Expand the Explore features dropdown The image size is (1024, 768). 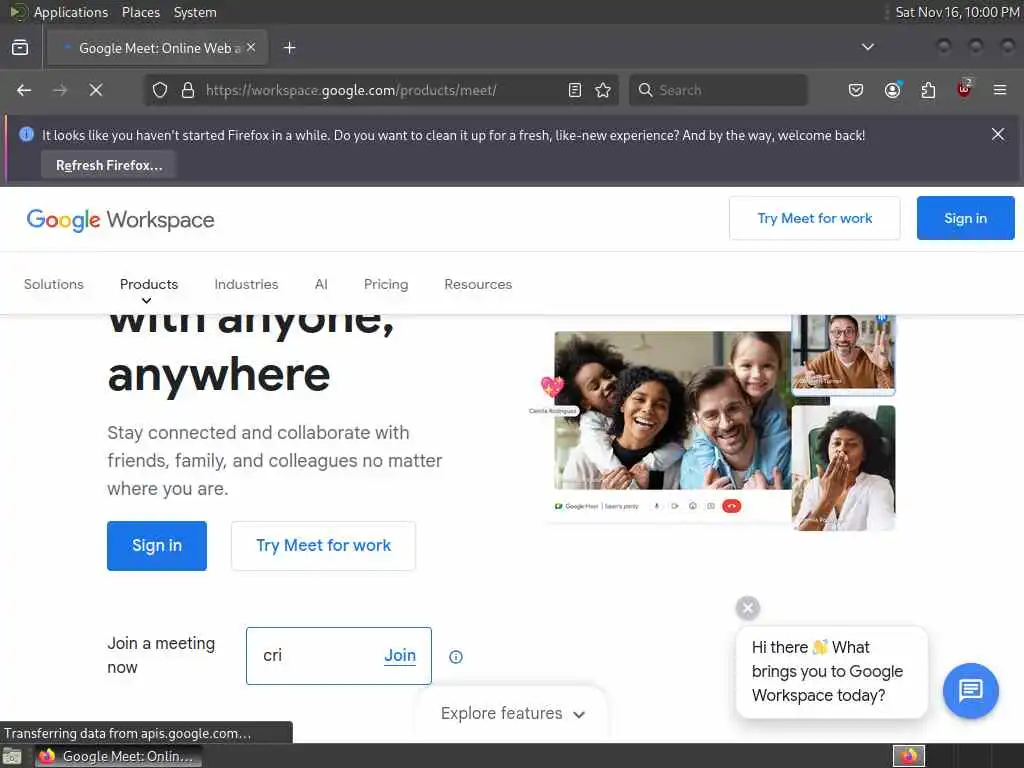[x=512, y=713]
